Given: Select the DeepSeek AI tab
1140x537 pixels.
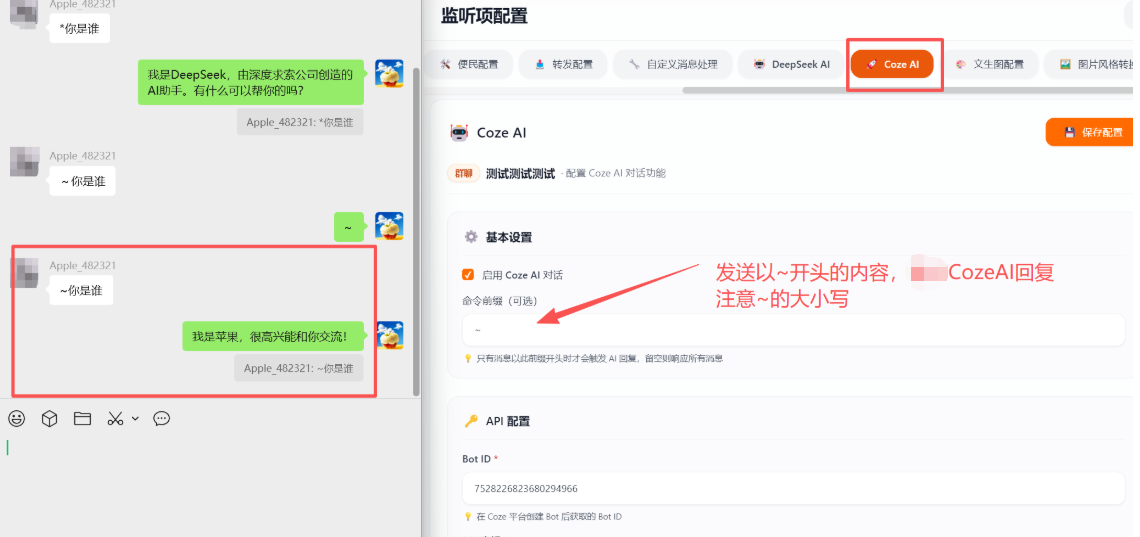Looking at the screenshot, I should (x=790, y=65).
